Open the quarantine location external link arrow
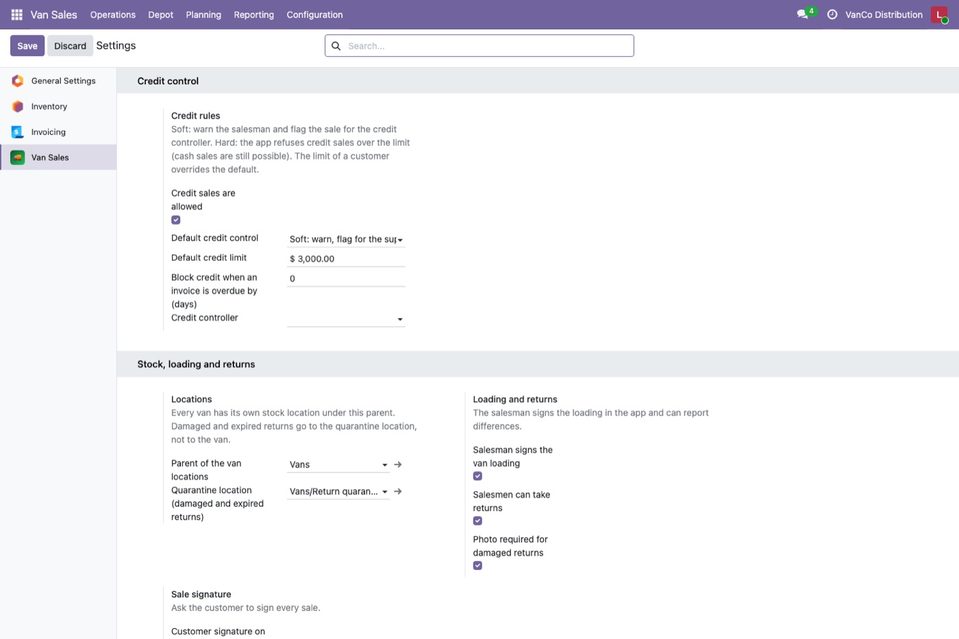The image size is (959, 639). (398, 492)
